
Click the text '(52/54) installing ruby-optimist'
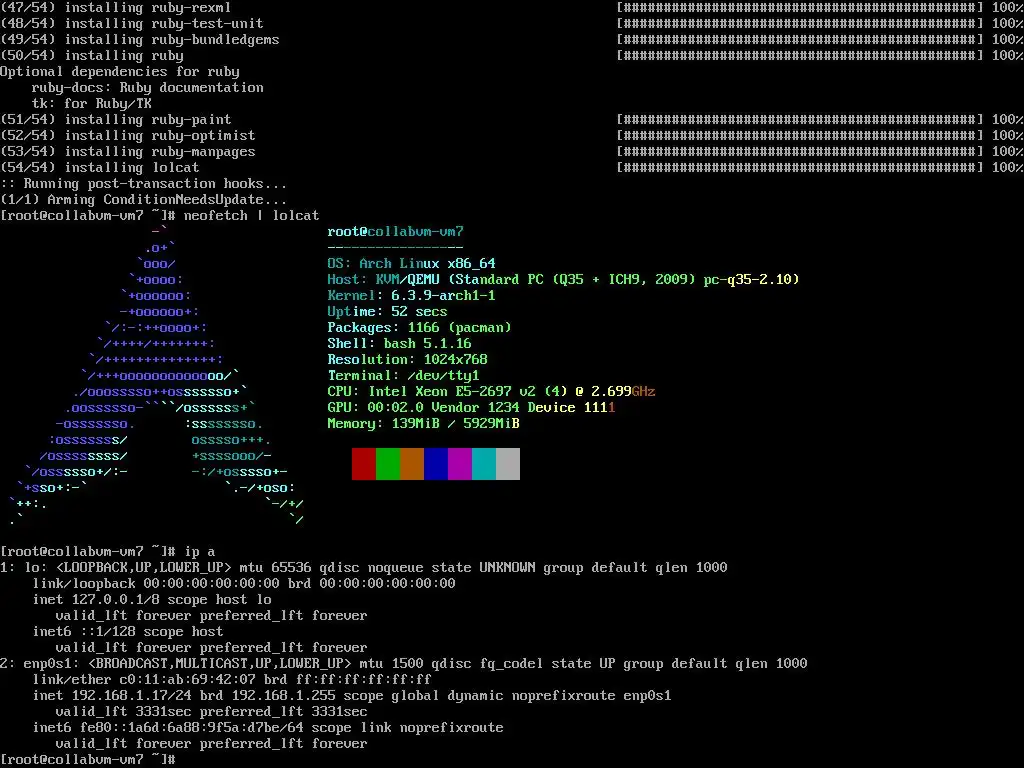[x=128, y=135]
